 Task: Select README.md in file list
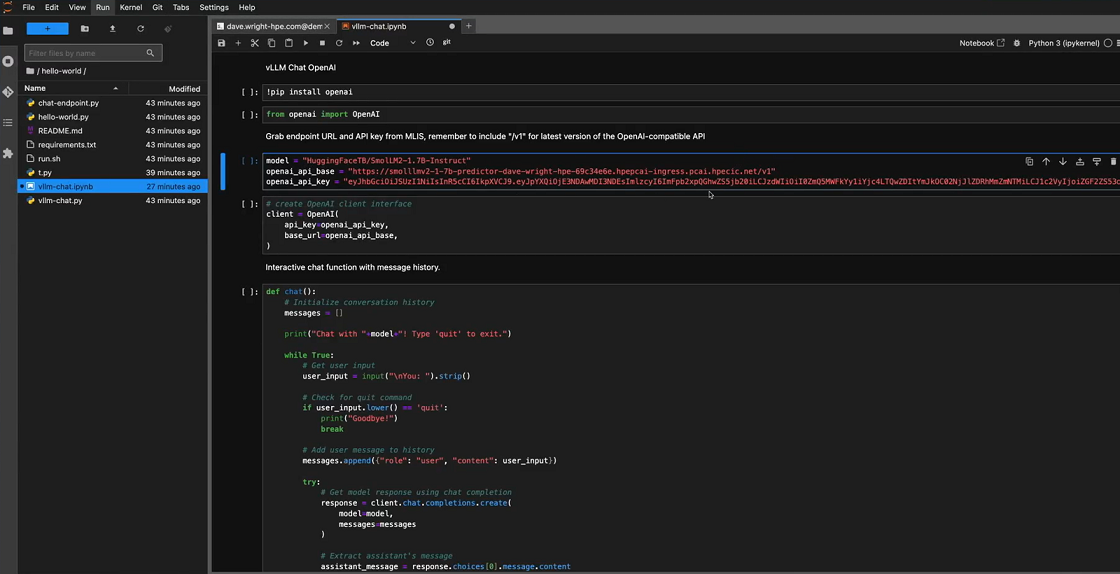coord(114,131)
